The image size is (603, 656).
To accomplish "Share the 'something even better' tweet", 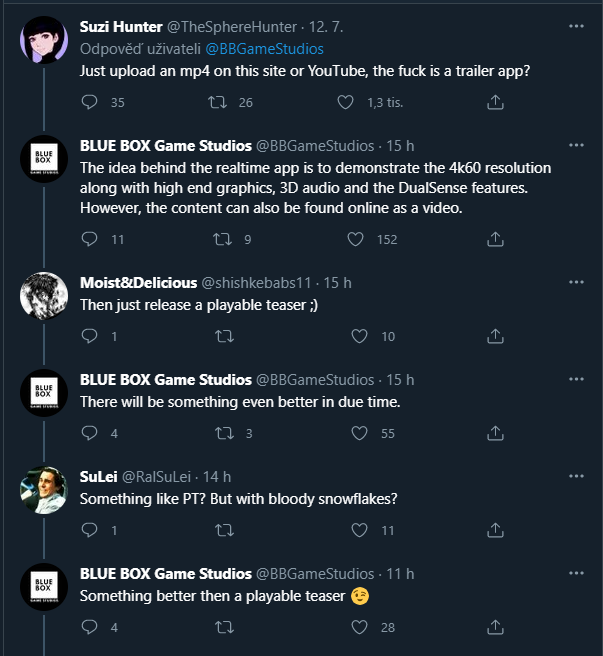I will point(495,433).
